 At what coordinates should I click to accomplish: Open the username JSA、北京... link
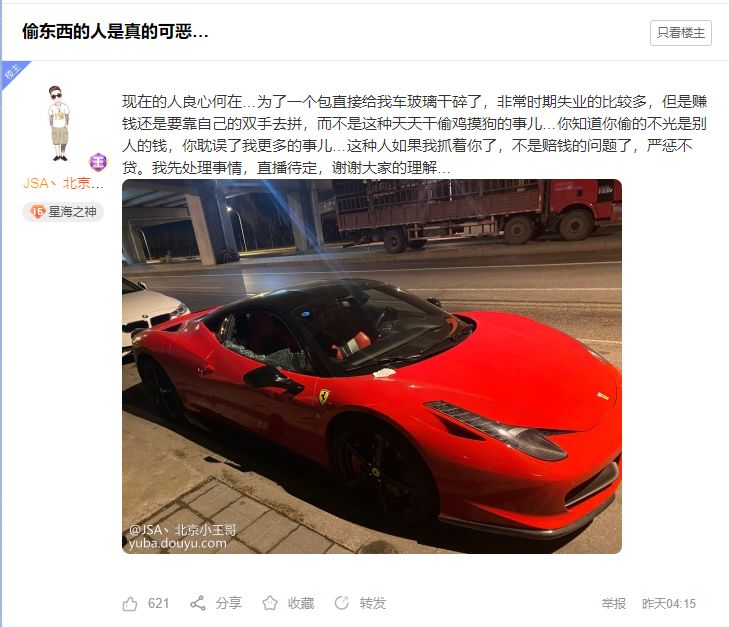[63, 183]
